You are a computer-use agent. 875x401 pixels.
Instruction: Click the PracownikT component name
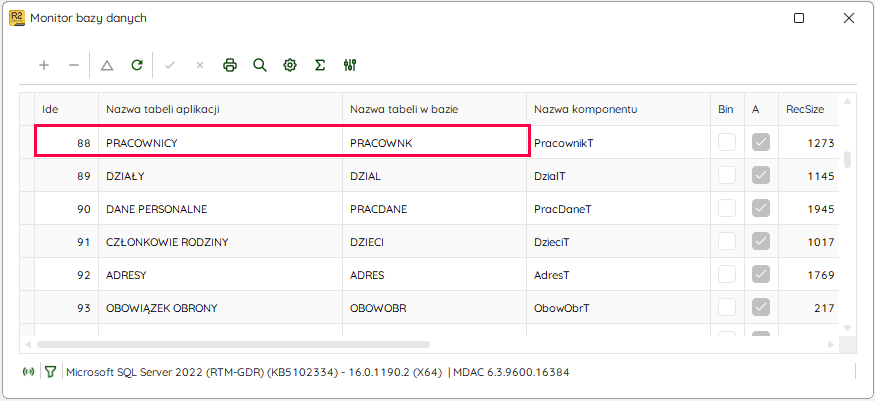coord(563,143)
